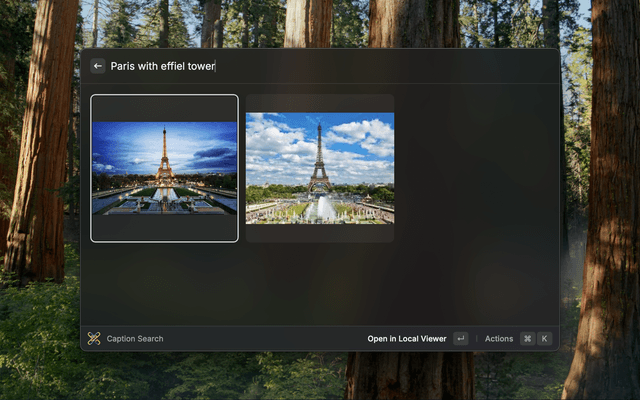Click the Caption Search label

click(135, 339)
